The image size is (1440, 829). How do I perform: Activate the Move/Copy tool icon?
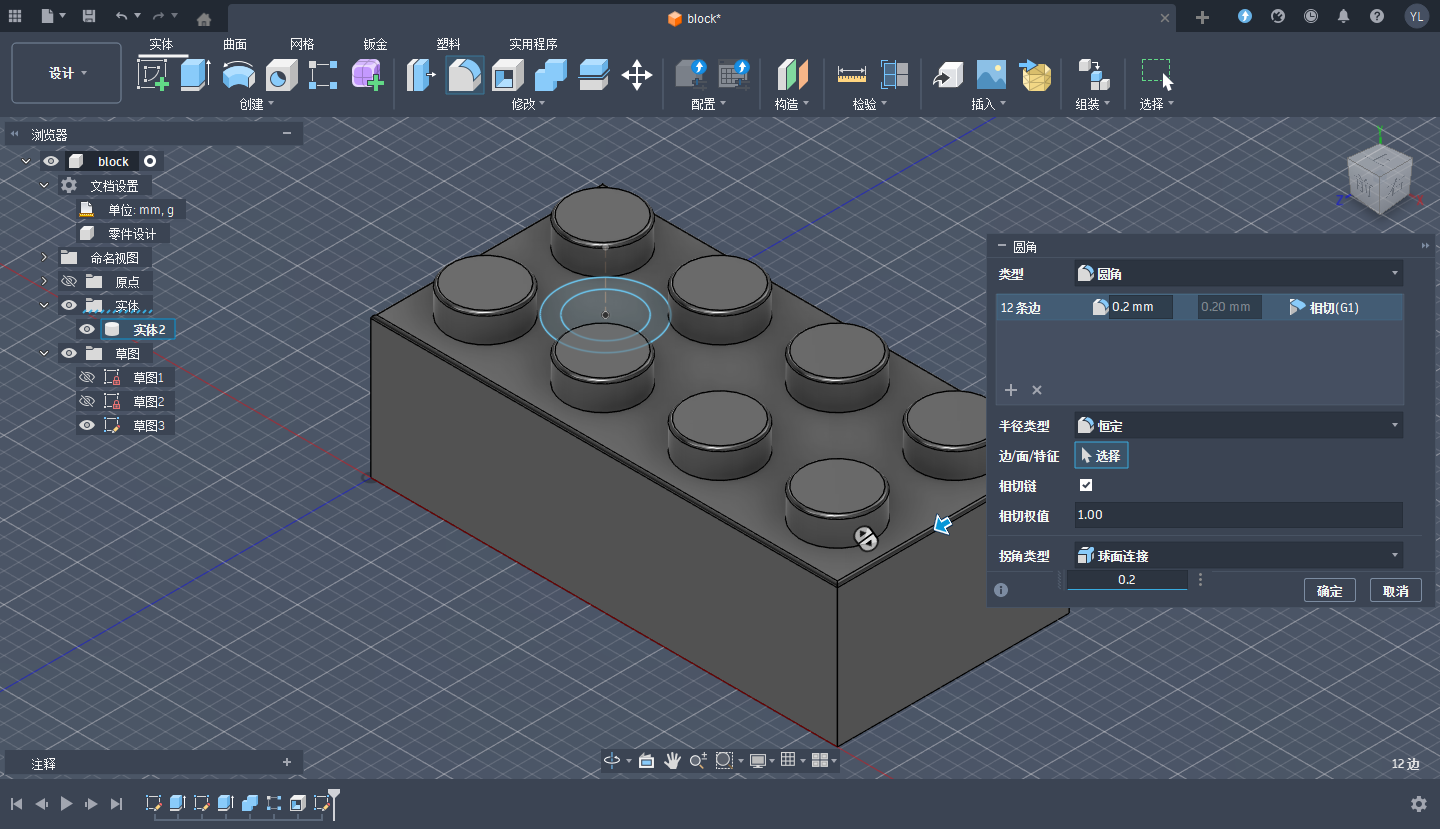tap(637, 75)
